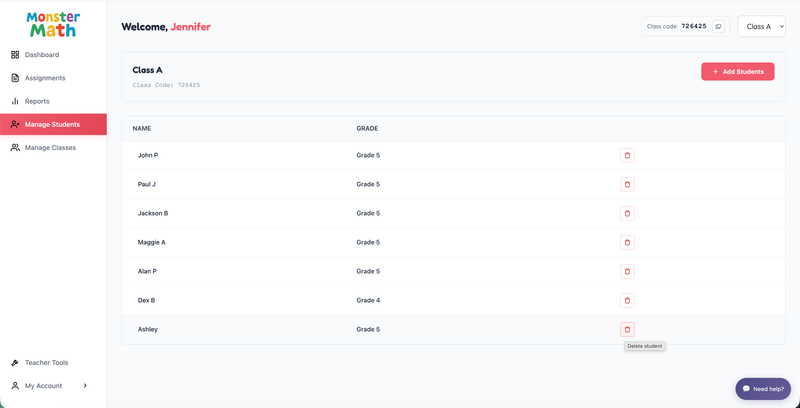Click Ashley's delete student icon

tap(627, 329)
